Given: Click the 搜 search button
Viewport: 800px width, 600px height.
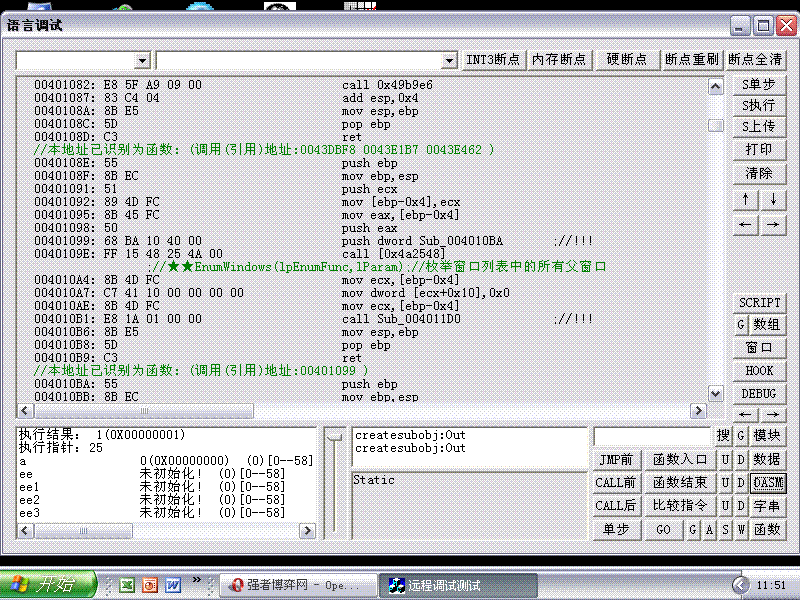Looking at the screenshot, I should (723, 436).
